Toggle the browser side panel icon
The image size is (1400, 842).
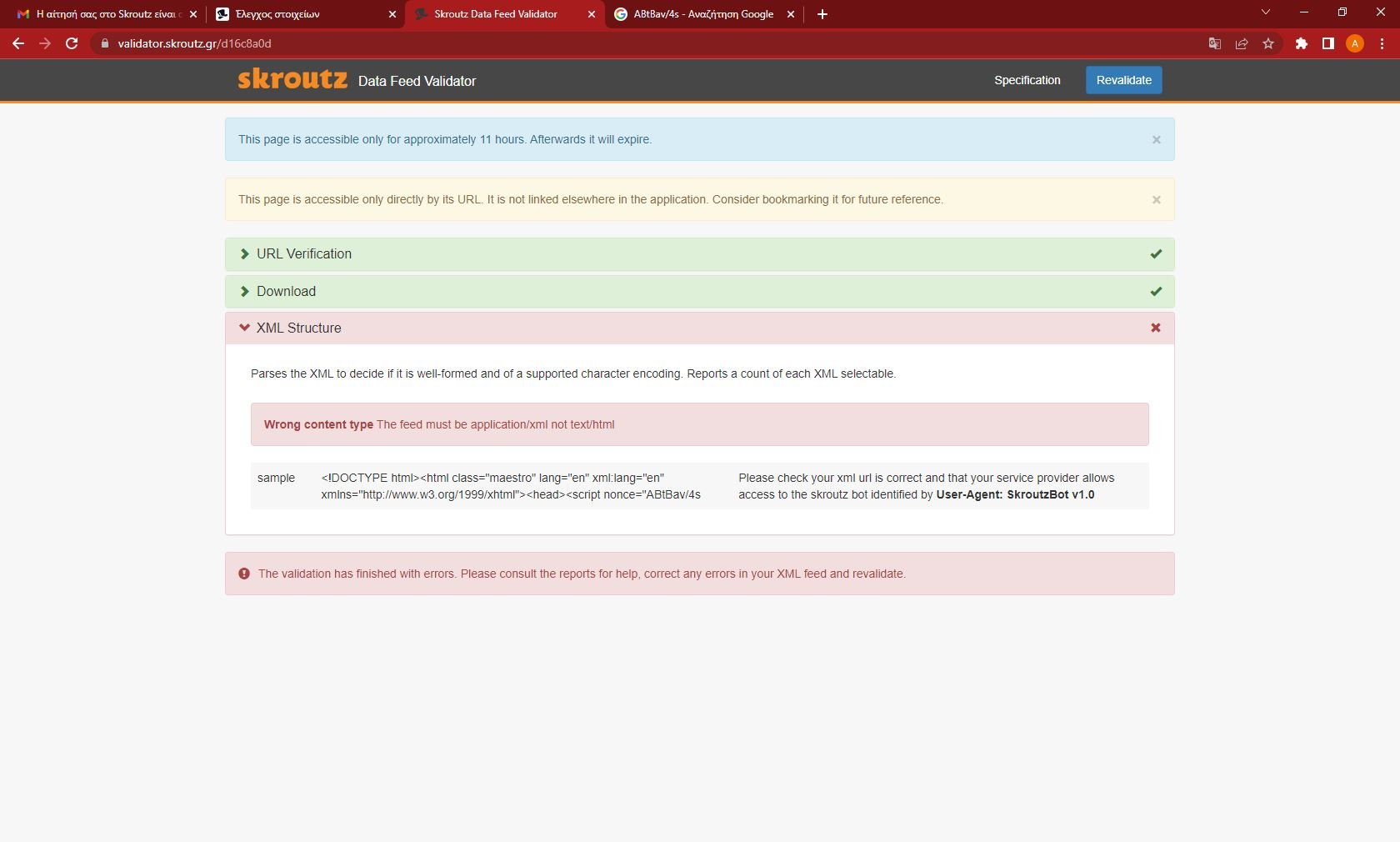[x=1328, y=43]
